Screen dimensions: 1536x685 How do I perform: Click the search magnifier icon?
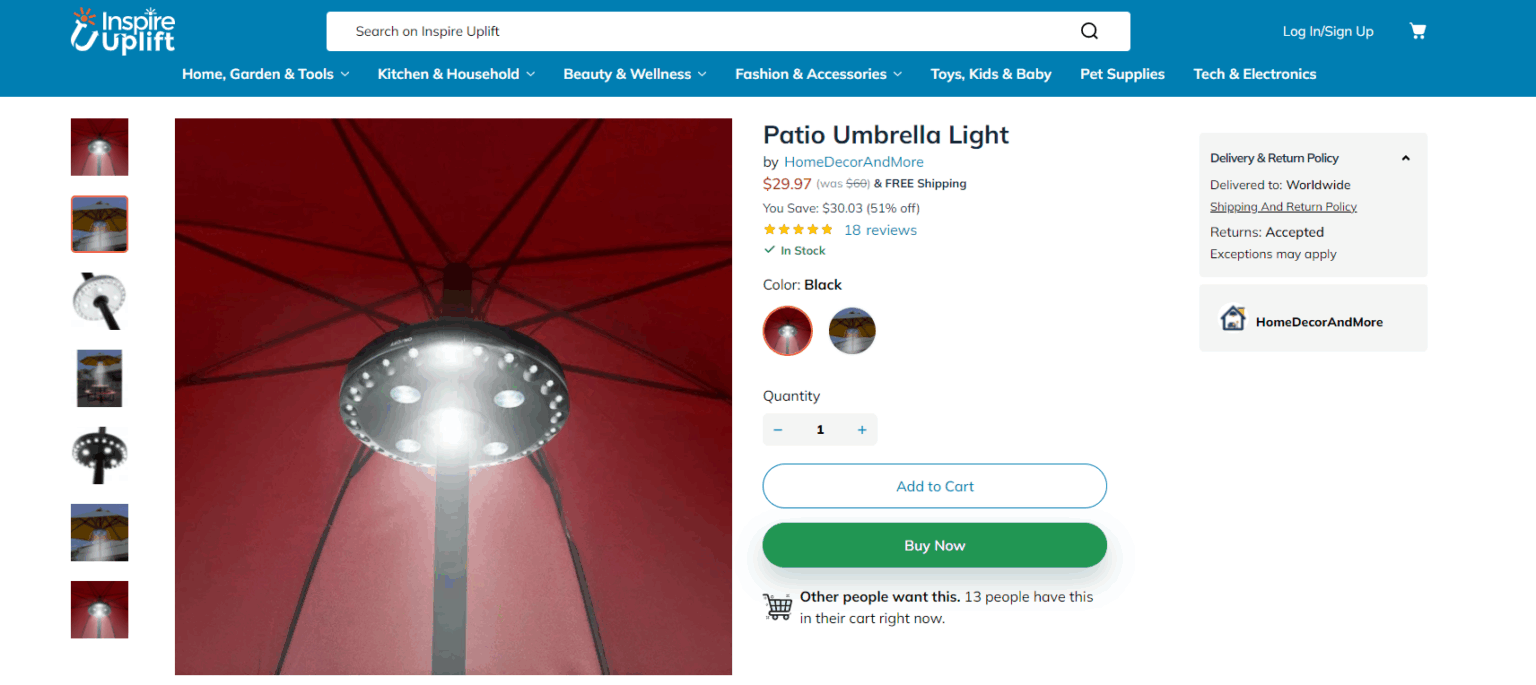[x=1089, y=31]
